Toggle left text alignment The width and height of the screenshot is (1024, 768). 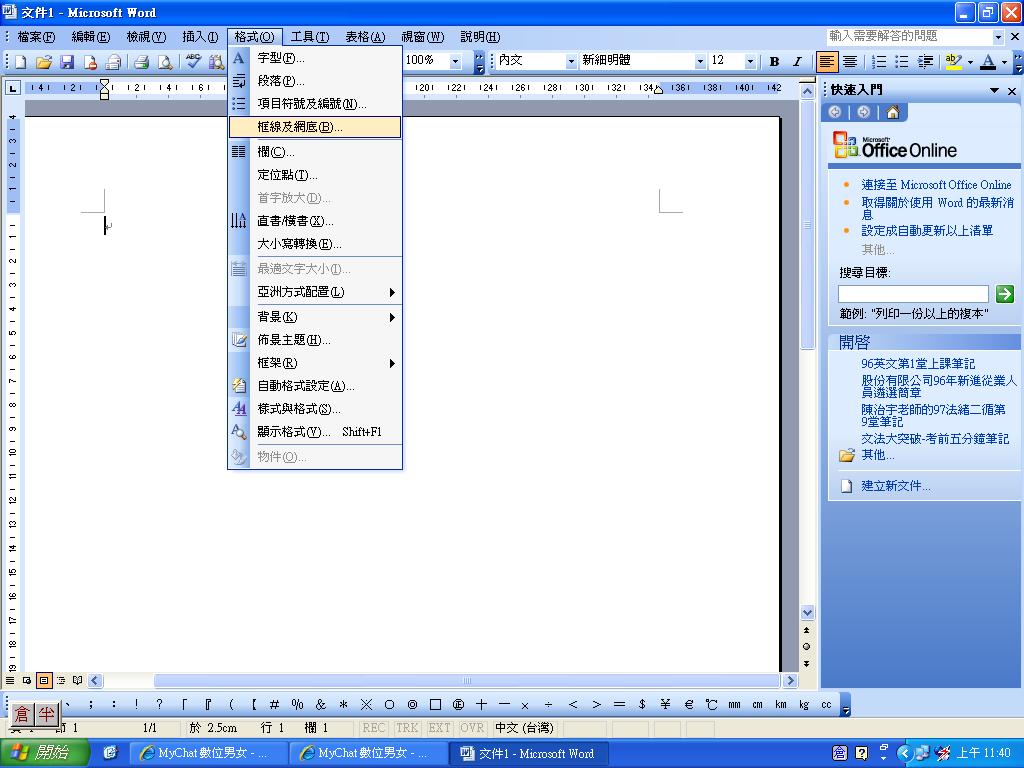pyautogui.click(x=827, y=61)
